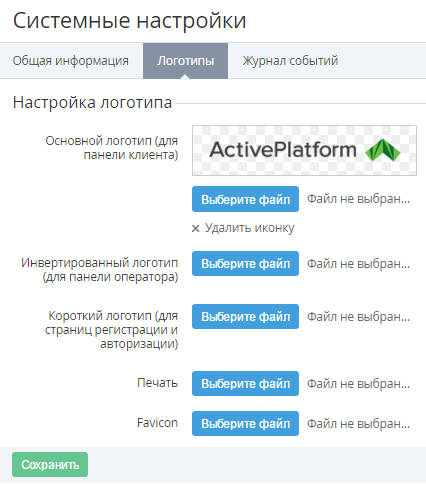The height and width of the screenshot is (489, 426).
Task: Click the file status text beside Favicon
Action: tap(358, 424)
